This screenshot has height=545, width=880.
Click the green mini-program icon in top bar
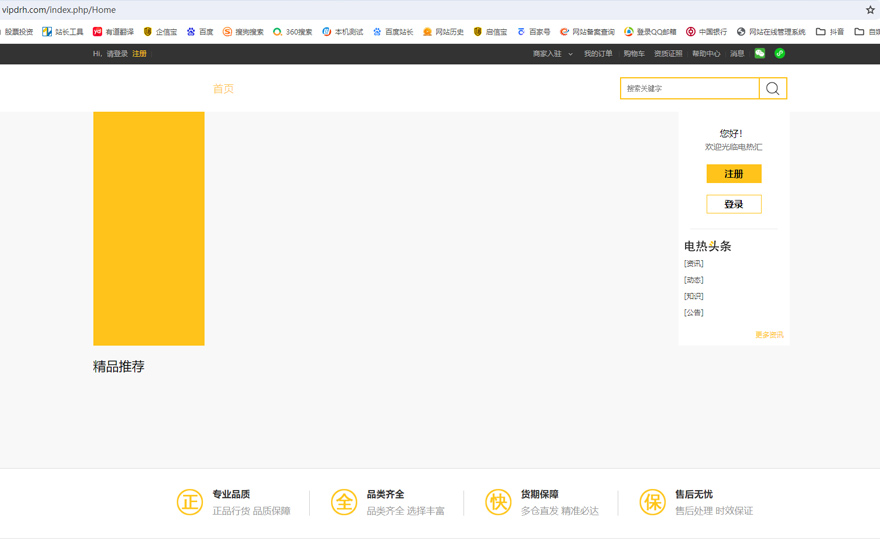[x=780, y=54]
